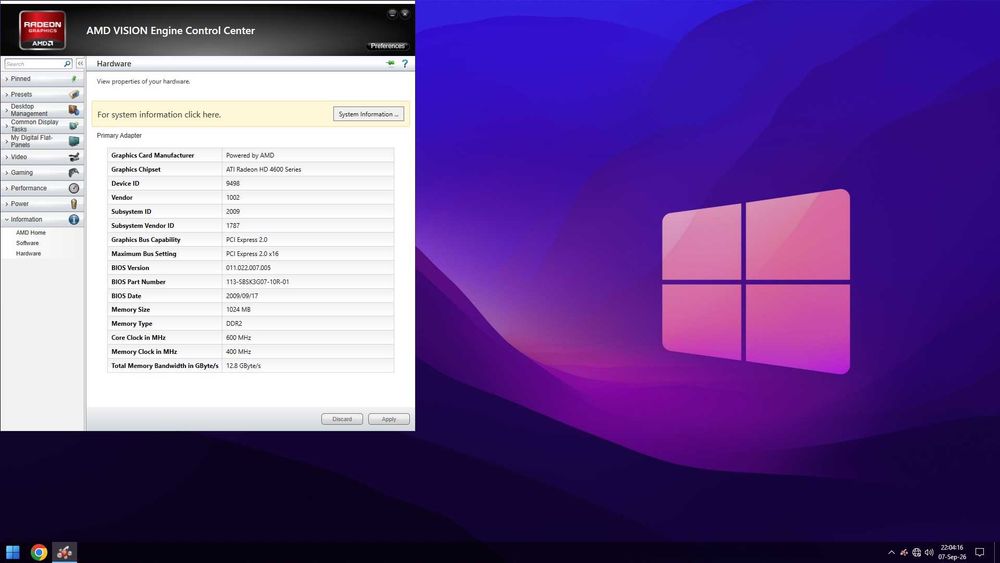
Task: Click the blue Information 'i' icon
Action: pyautogui.click(x=74, y=219)
